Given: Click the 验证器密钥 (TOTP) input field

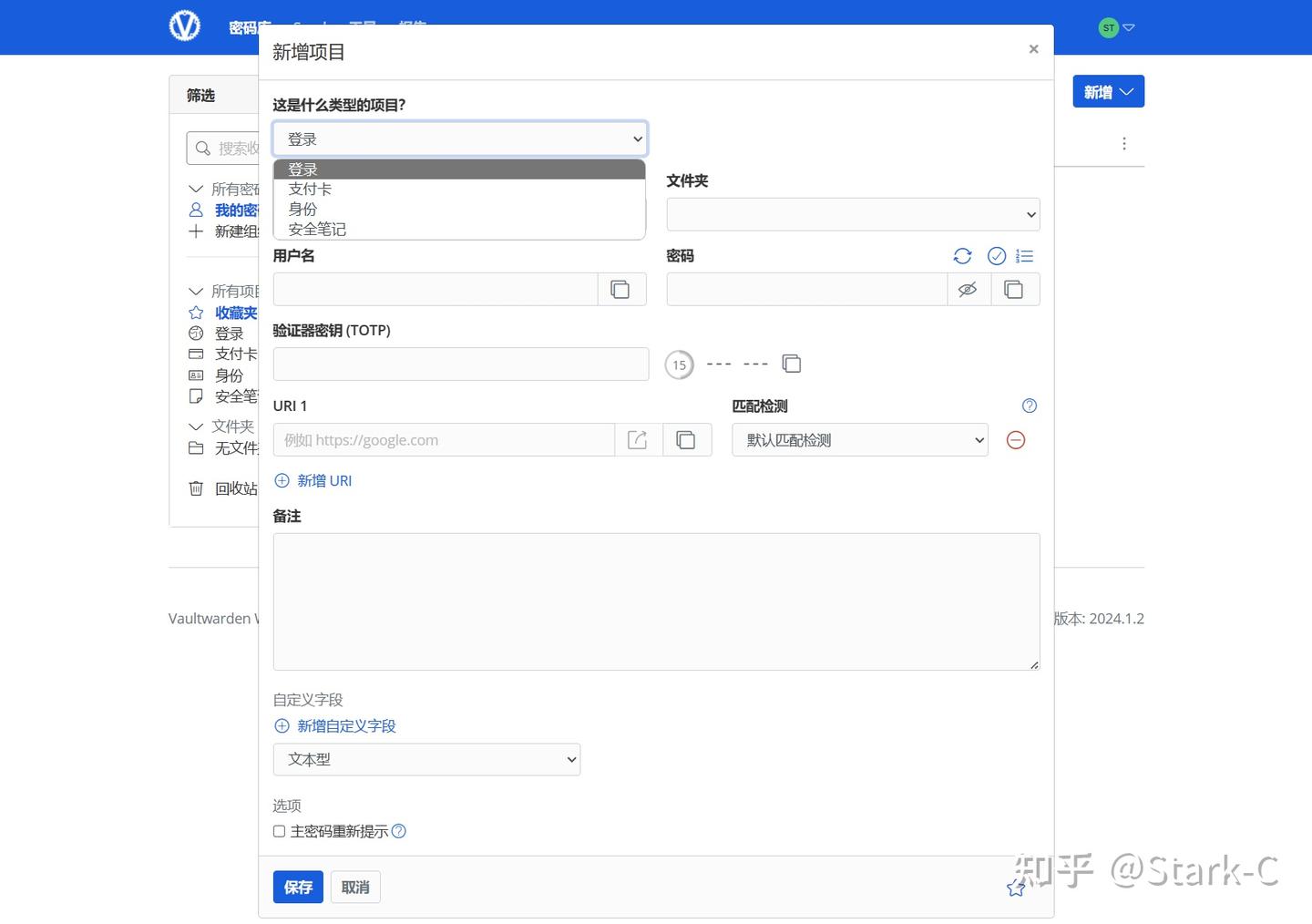Looking at the screenshot, I should tap(461, 364).
